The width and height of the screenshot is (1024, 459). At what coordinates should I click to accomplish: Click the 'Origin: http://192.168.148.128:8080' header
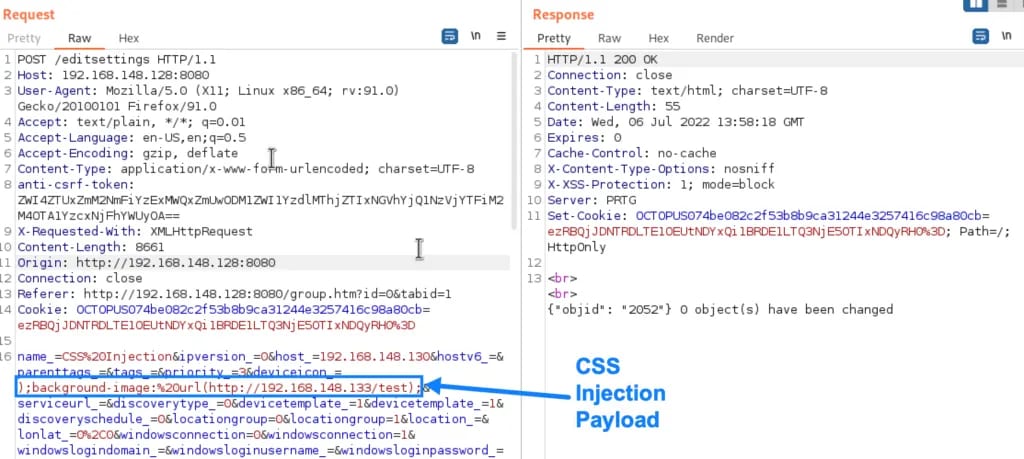coord(146,263)
